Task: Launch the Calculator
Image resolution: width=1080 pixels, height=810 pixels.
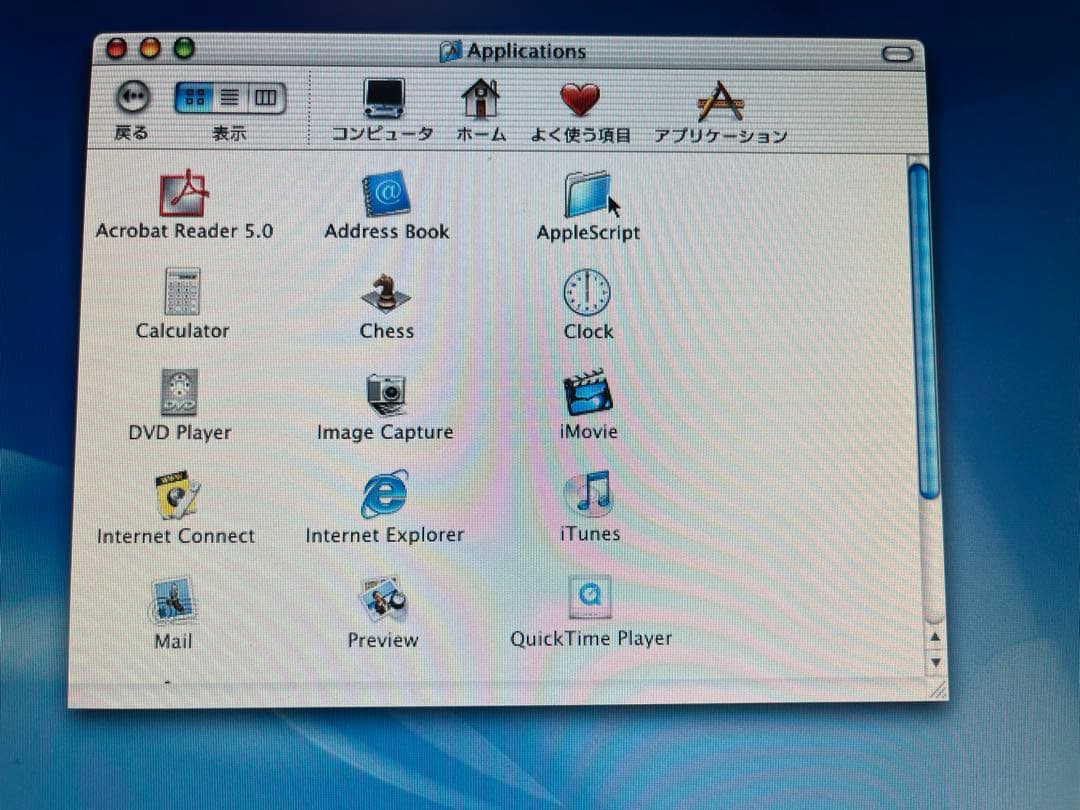Action: (181, 292)
